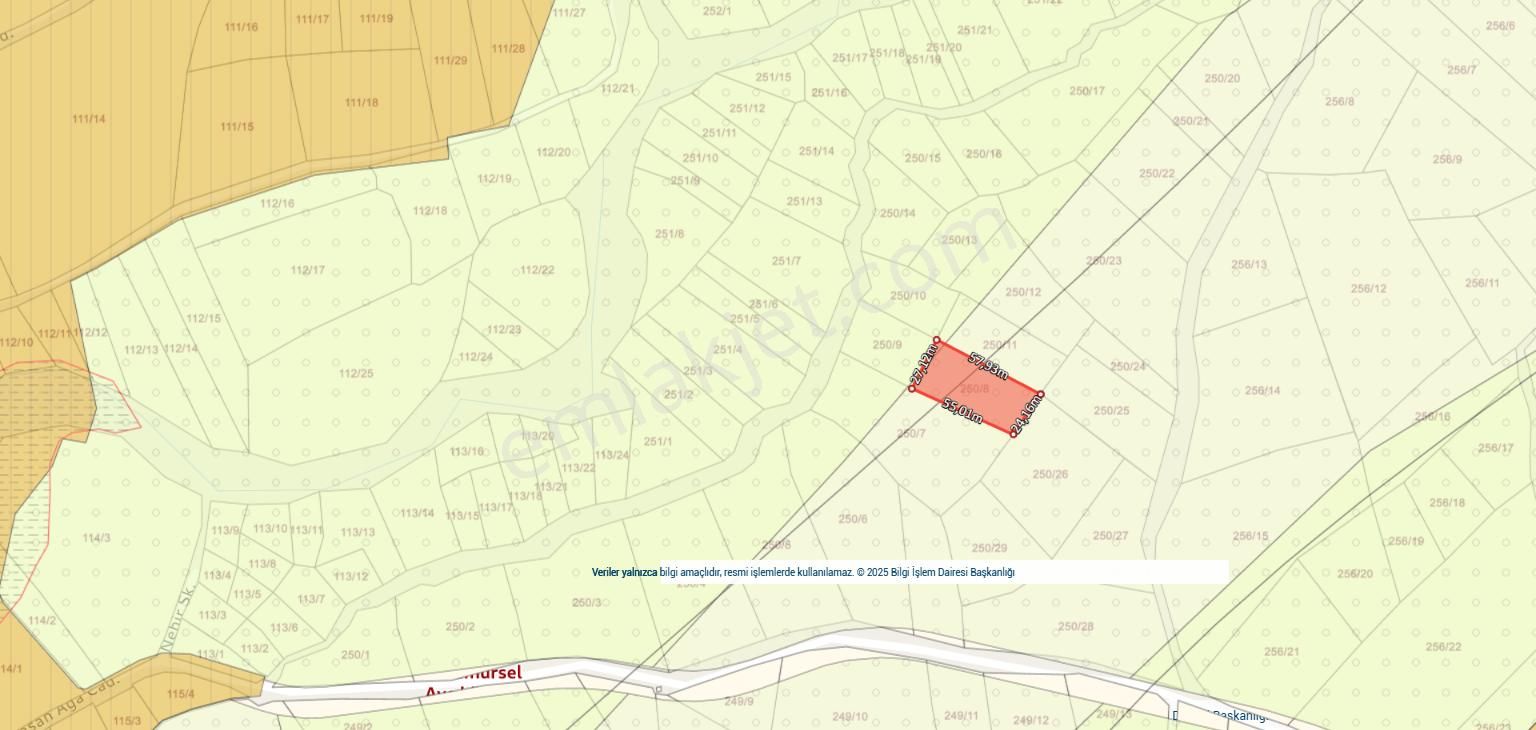Screen dimensions: 1536x730
Task: Click the 27,12m edge length label
Action: pos(923,365)
